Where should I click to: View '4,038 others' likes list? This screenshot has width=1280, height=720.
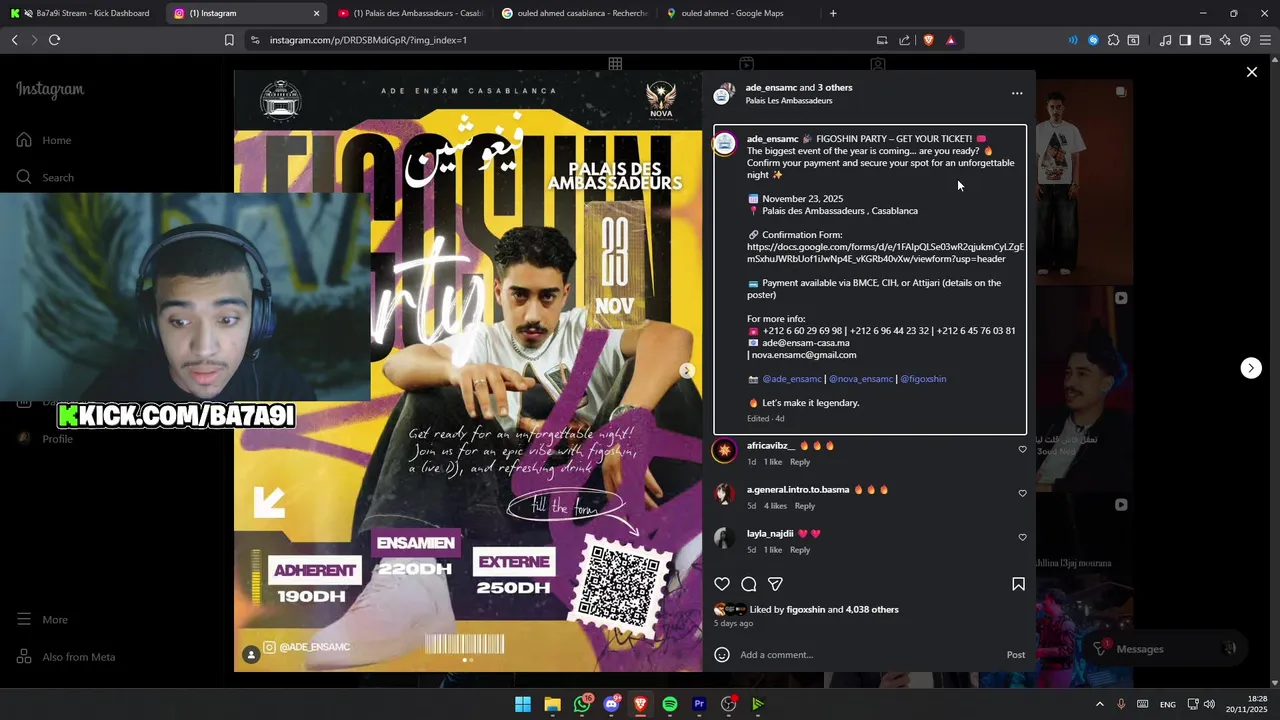[x=872, y=610]
